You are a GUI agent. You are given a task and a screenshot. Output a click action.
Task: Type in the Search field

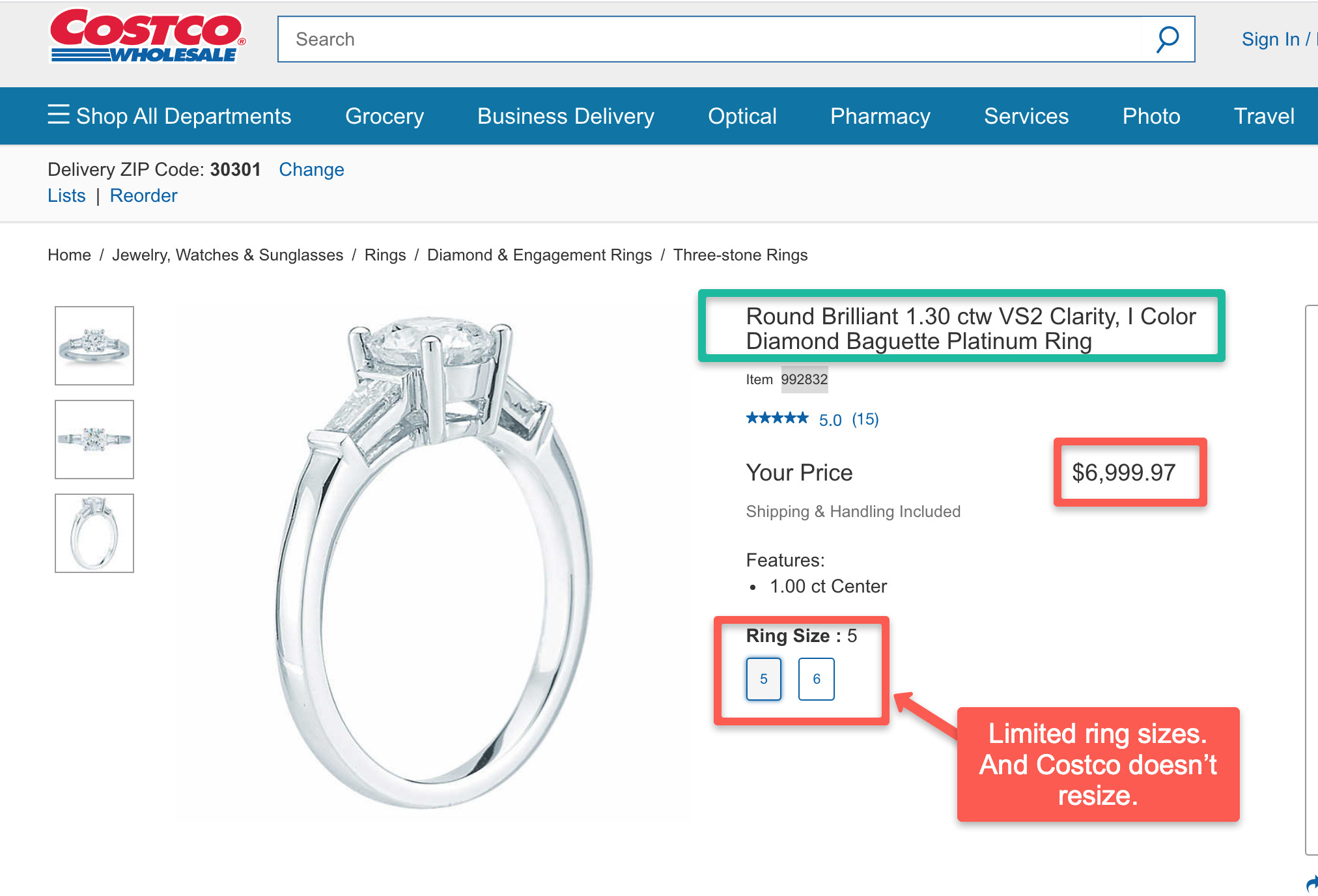tap(716, 39)
